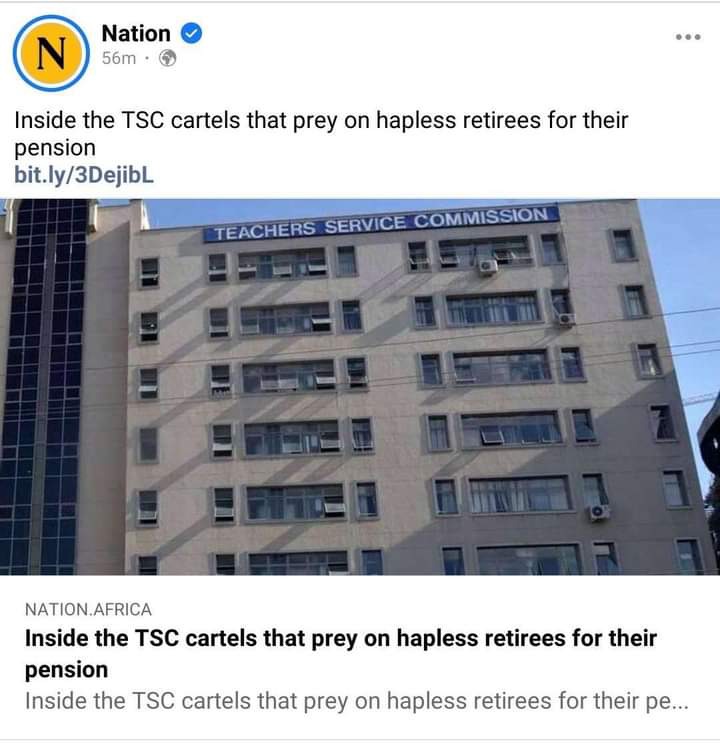
Task: Click the NATION.AFRICA source label
Action: click(88, 609)
